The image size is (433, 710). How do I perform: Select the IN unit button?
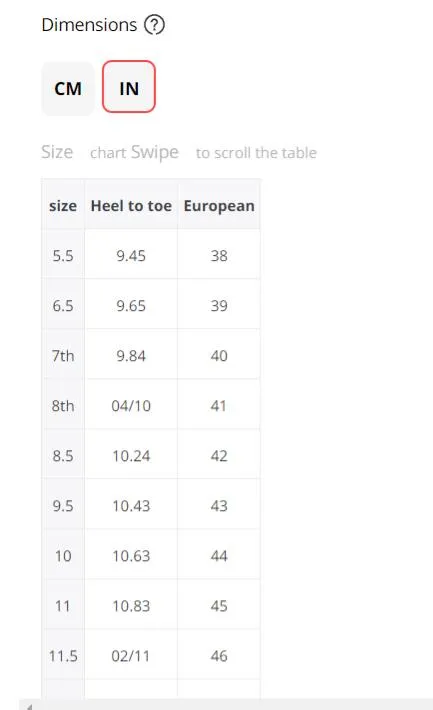(x=129, y=87)
